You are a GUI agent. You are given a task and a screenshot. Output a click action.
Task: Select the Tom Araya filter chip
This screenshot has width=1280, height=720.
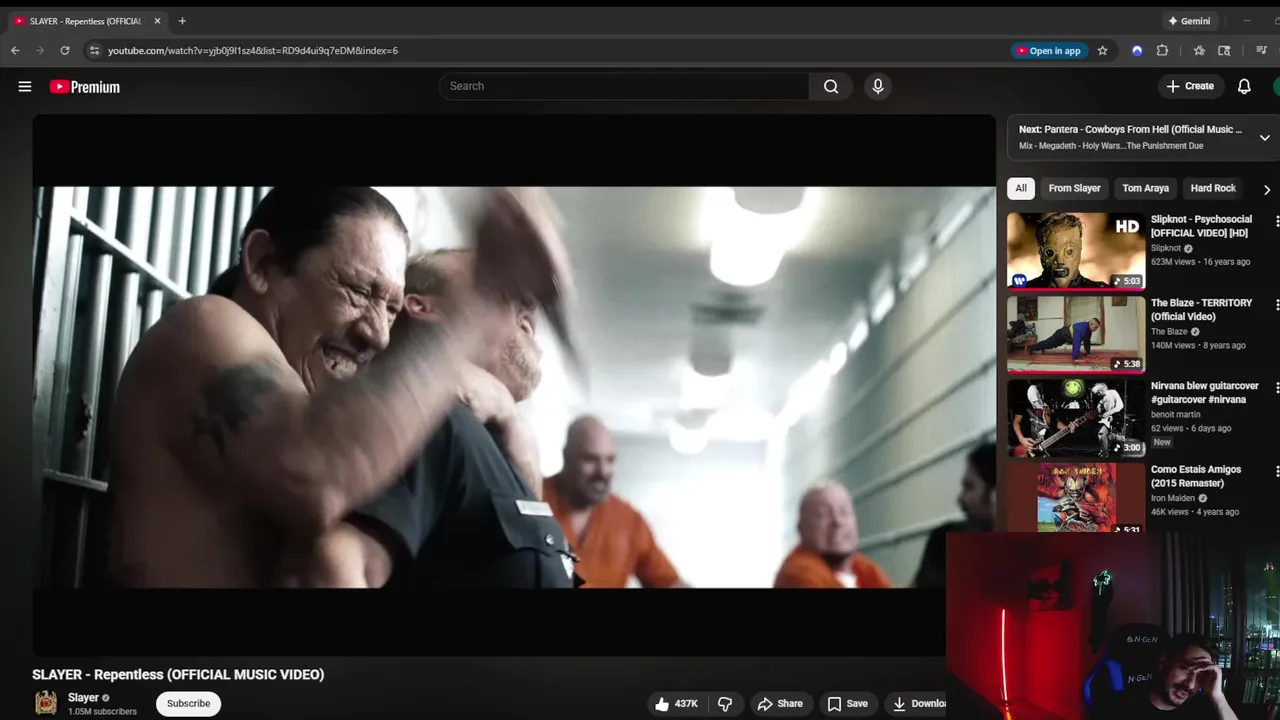[1145, 188]
